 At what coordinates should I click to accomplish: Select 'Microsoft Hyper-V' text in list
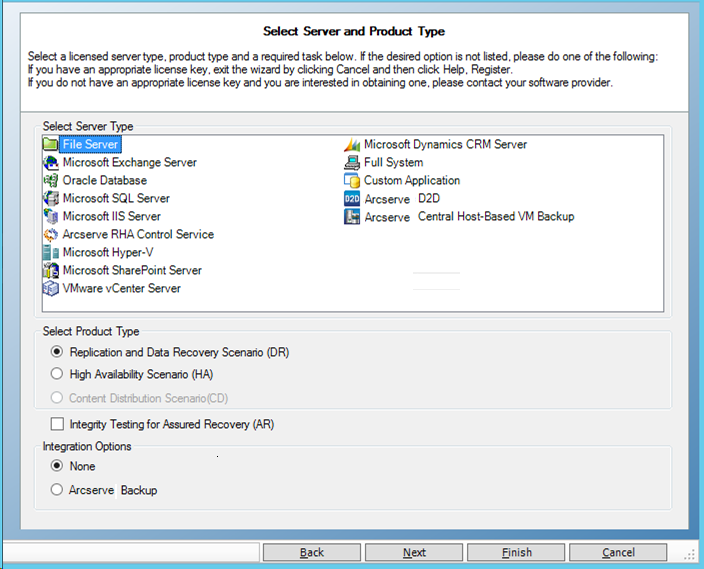108,252
